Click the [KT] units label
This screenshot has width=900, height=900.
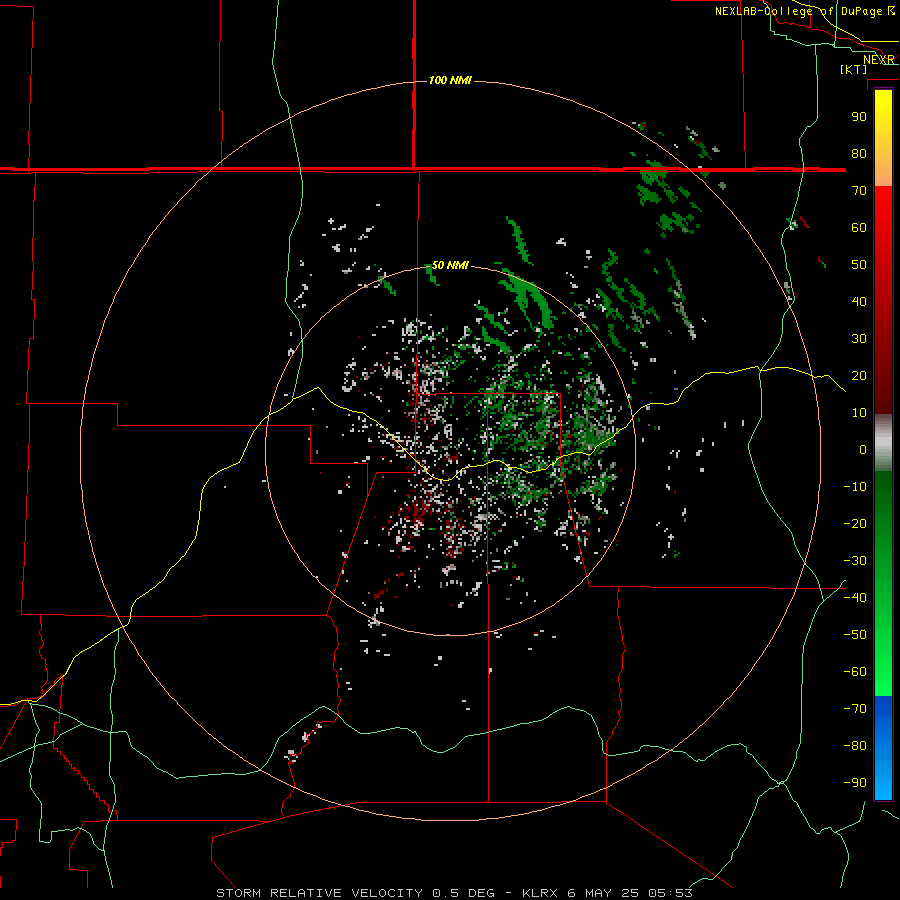[x=854, y=69]
